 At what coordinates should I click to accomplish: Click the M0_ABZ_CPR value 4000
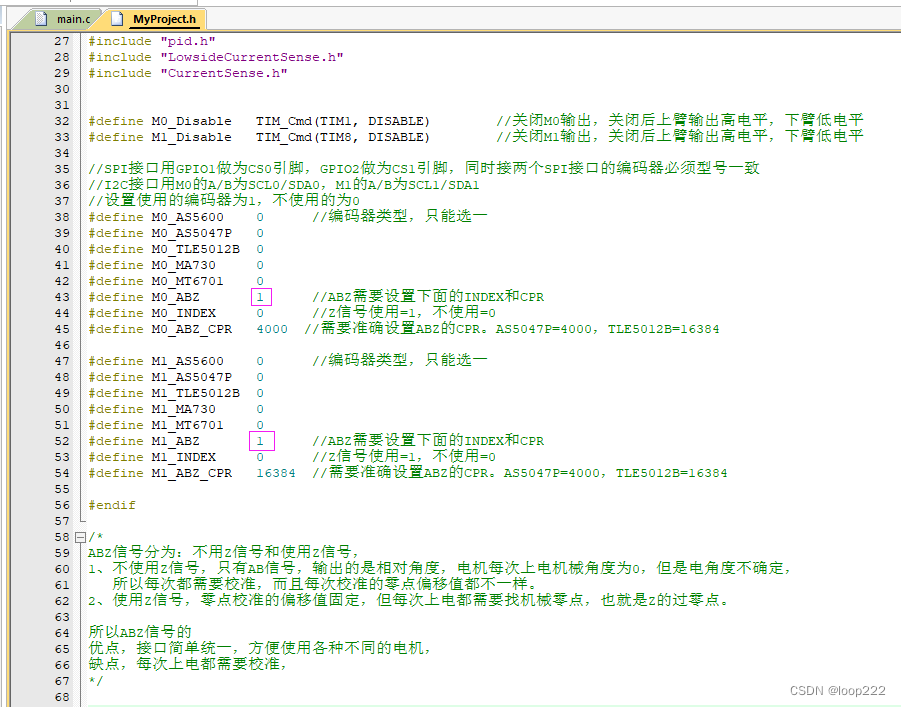coord(272,329)
